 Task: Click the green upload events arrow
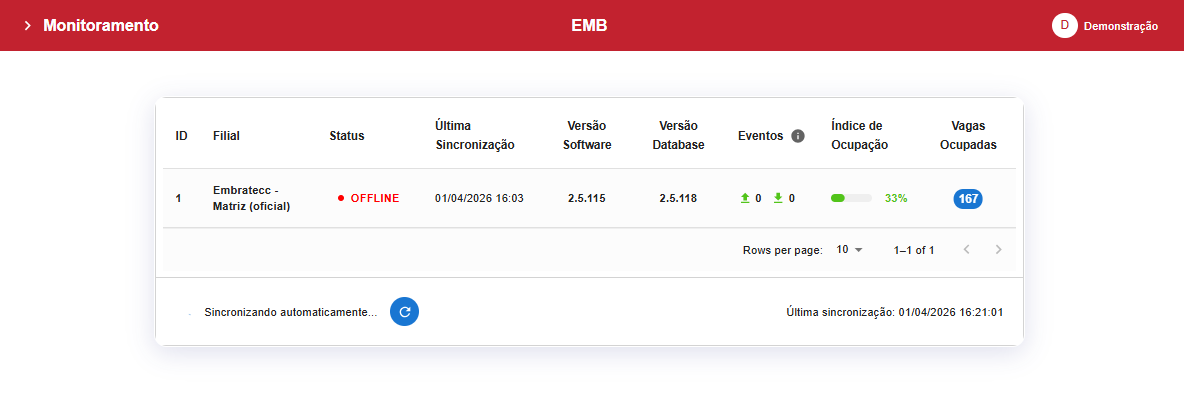[x=745, y=199]
